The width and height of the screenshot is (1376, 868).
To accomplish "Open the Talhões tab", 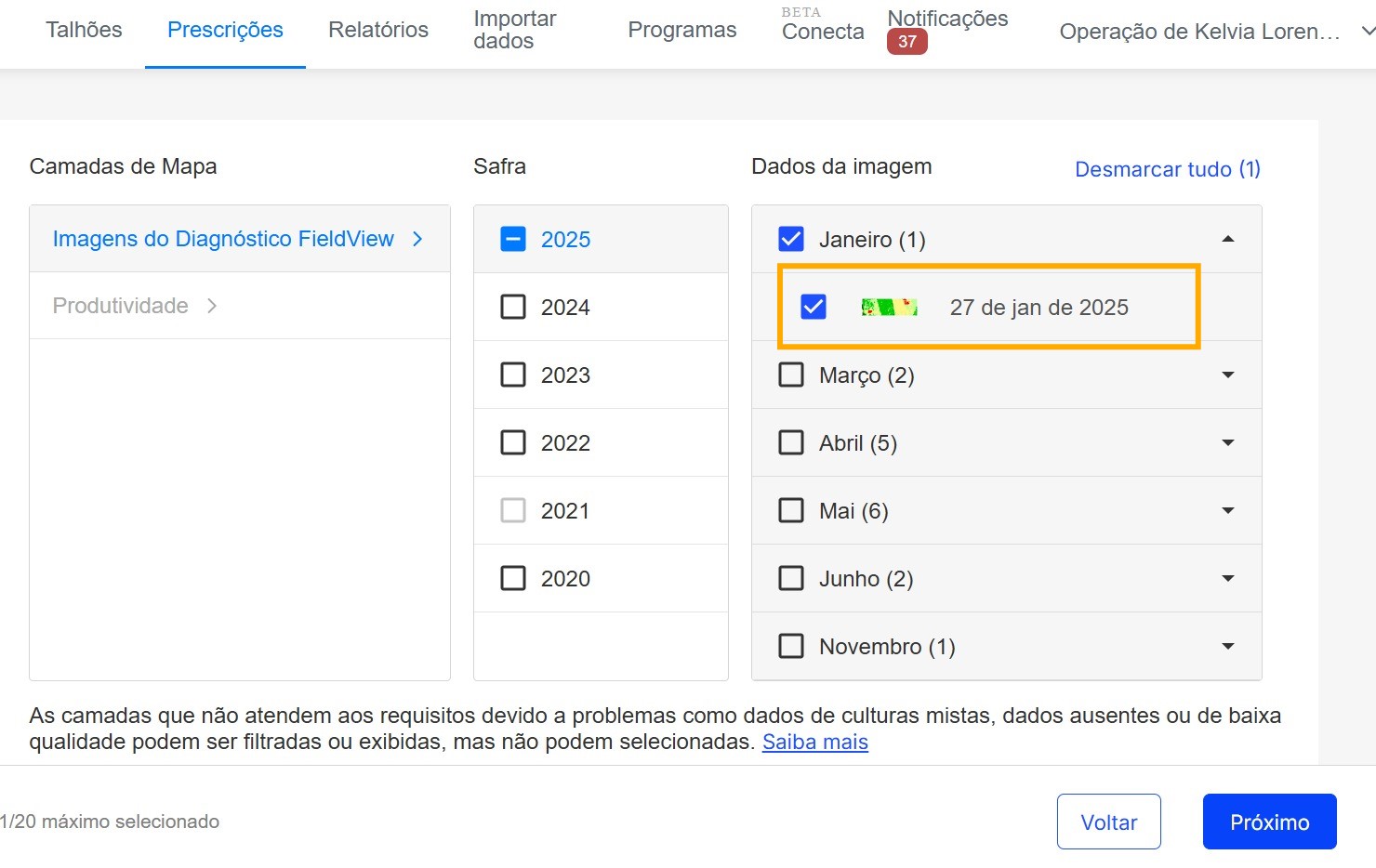I will tap(84, 30).
